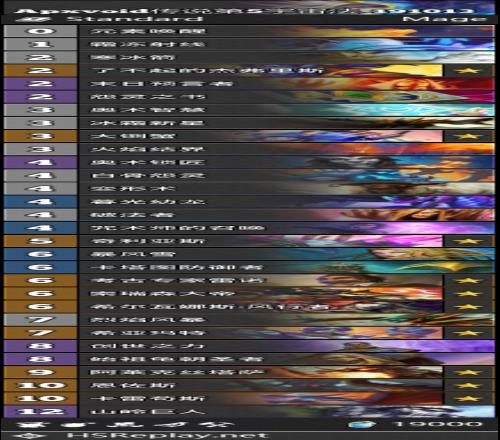
Task: Select the 了不起的杰弗里斯 card name
Action: pyautogui.click(x=207, y=71)
